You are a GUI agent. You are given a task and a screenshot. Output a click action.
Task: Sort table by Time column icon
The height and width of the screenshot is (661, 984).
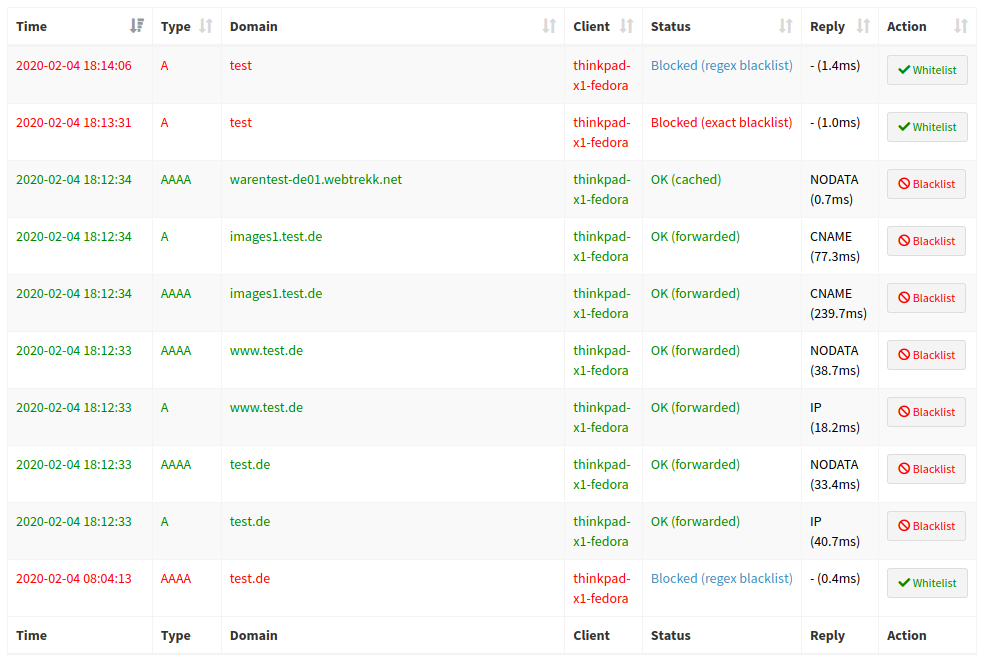tap(137, 26)
